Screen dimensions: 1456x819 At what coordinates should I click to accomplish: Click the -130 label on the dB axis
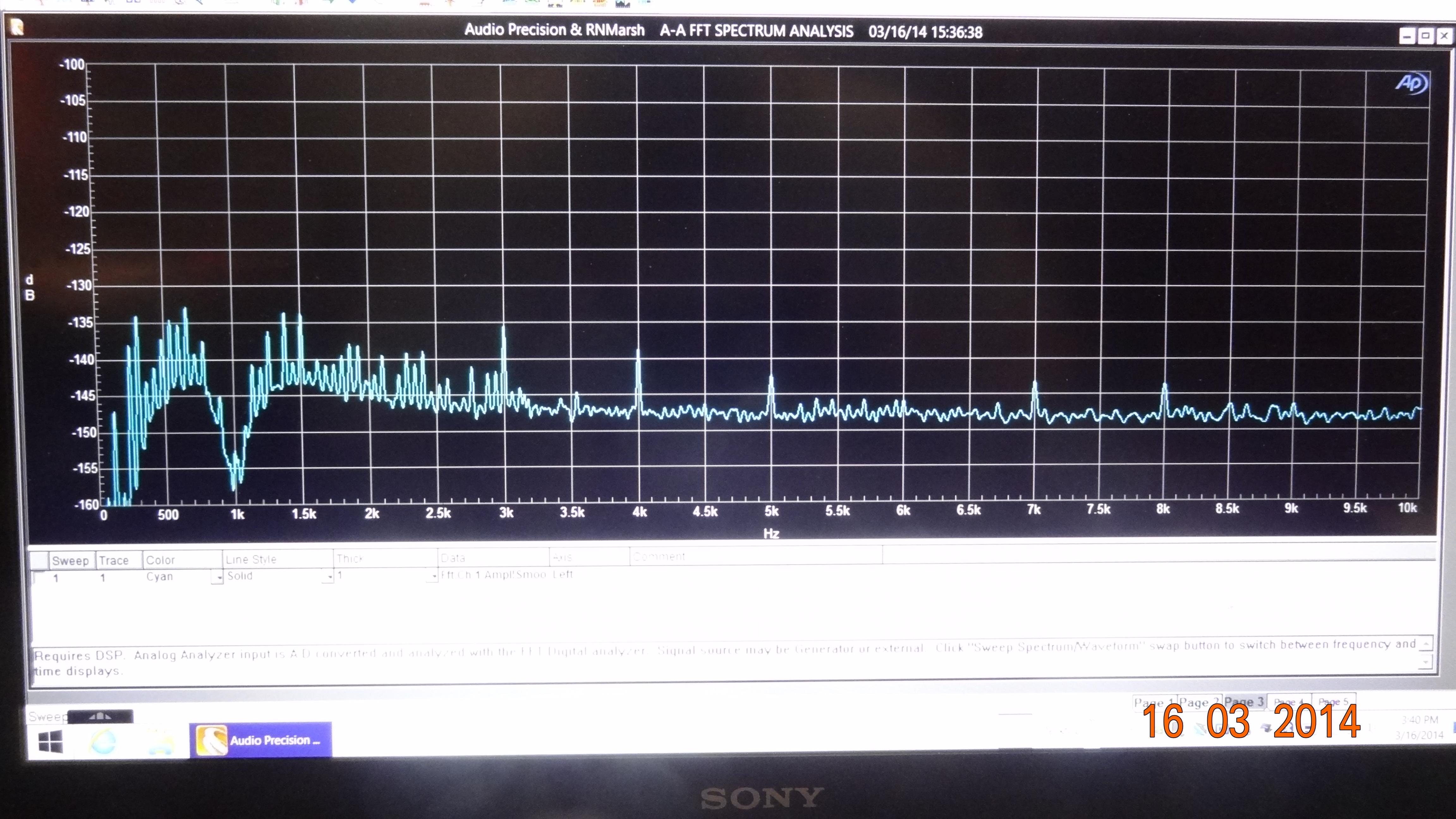[x=79, y=285]
